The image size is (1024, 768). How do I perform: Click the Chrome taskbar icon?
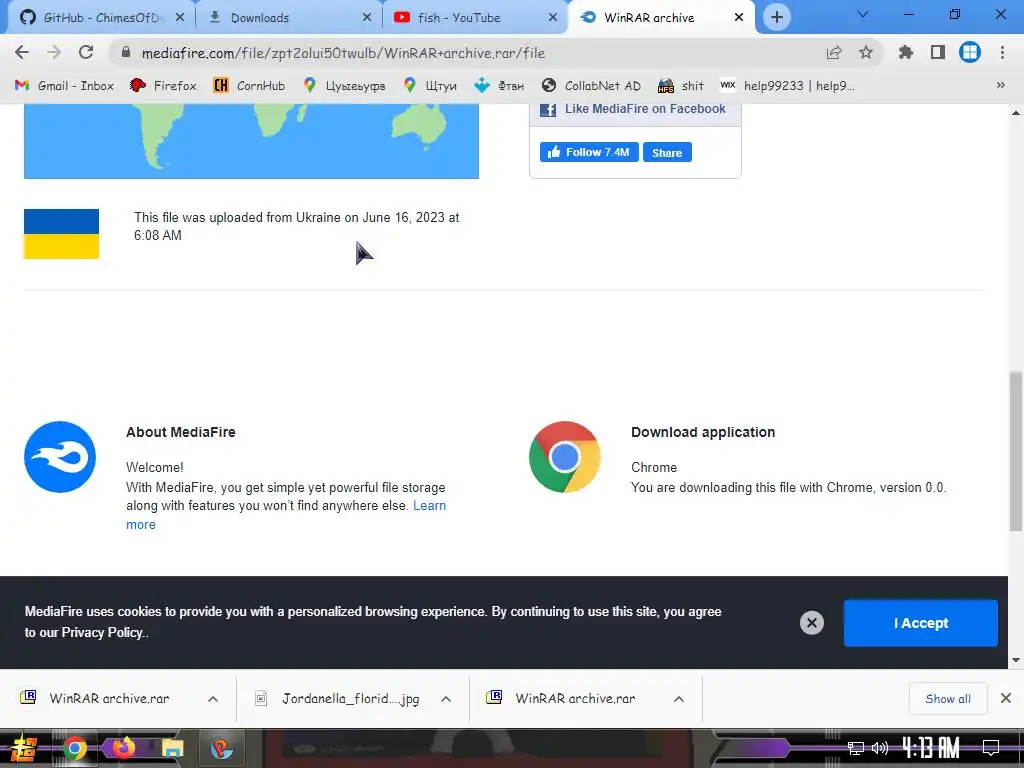pyautogui.click(x=74, y=748)
